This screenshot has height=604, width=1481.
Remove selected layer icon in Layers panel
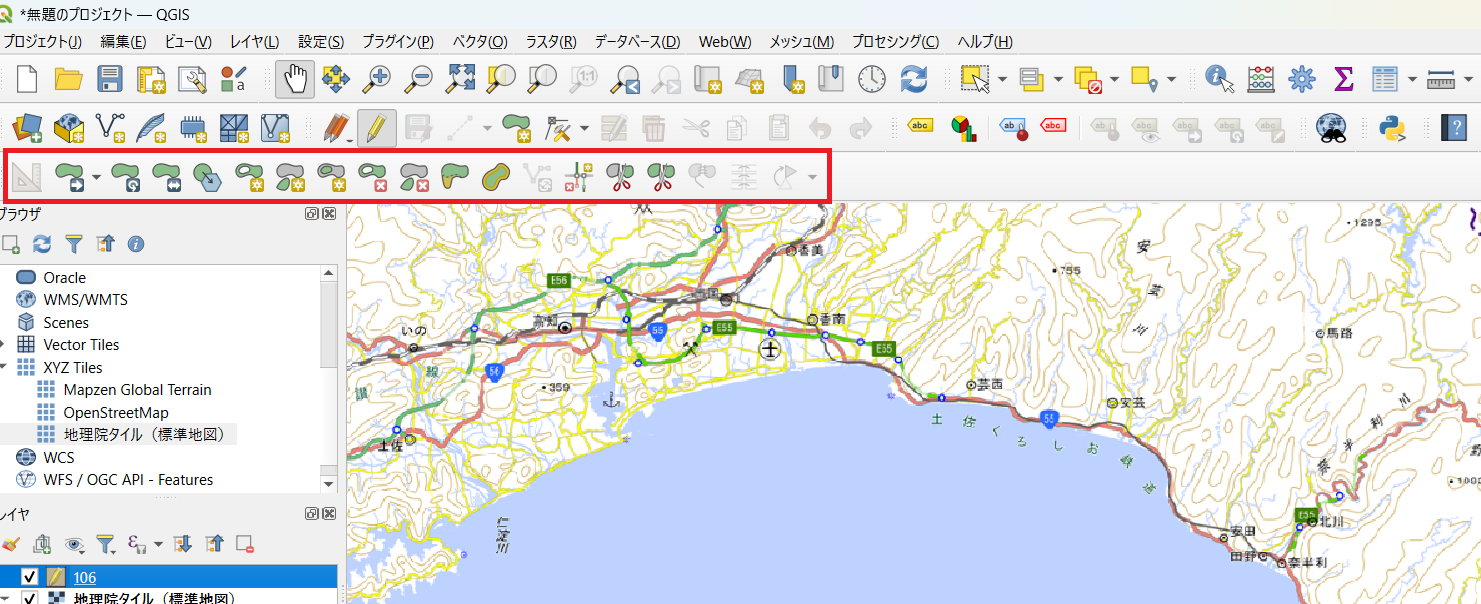pyautogui.click(x=245, y=544)
